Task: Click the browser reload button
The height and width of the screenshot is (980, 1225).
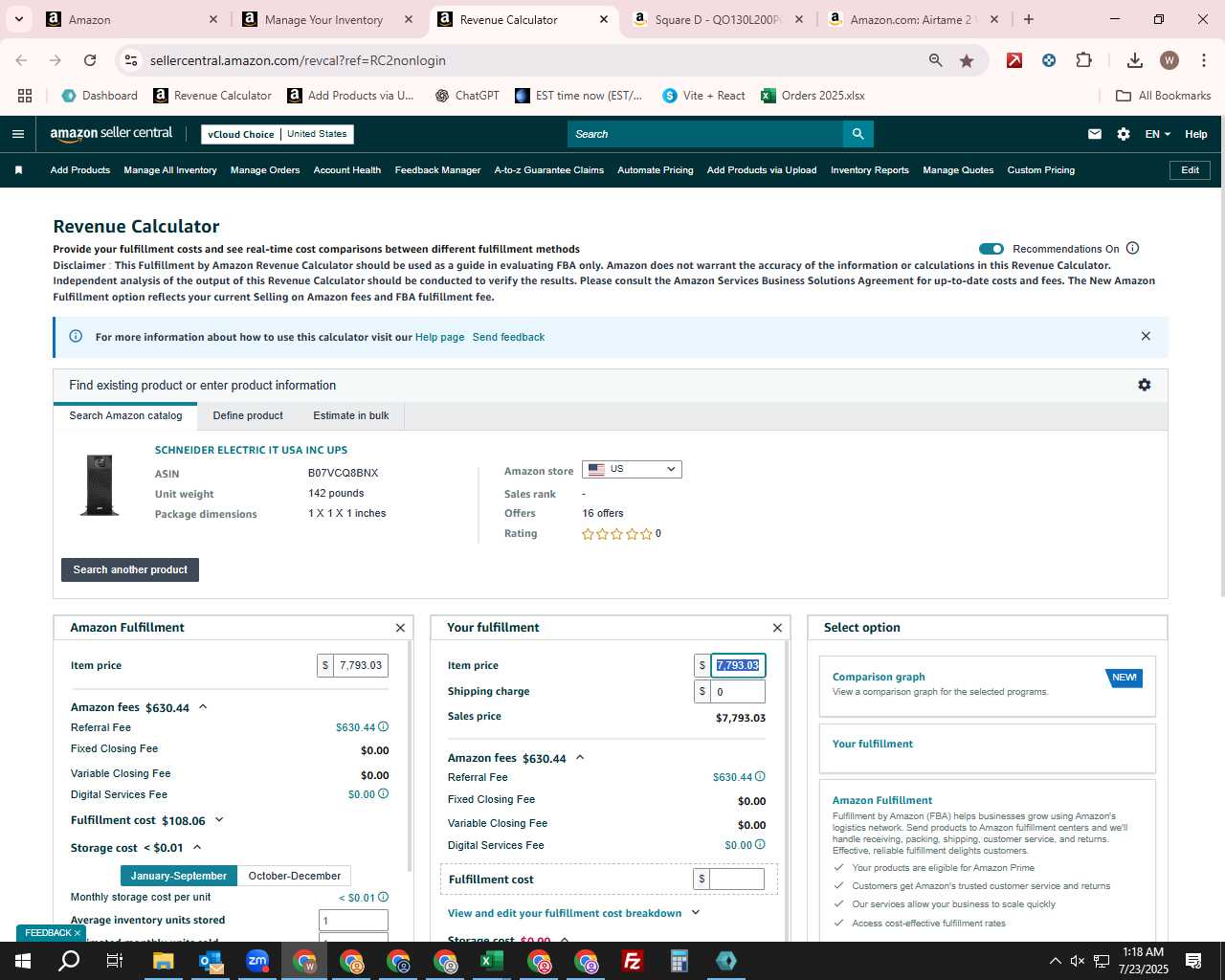Action: 90,60
